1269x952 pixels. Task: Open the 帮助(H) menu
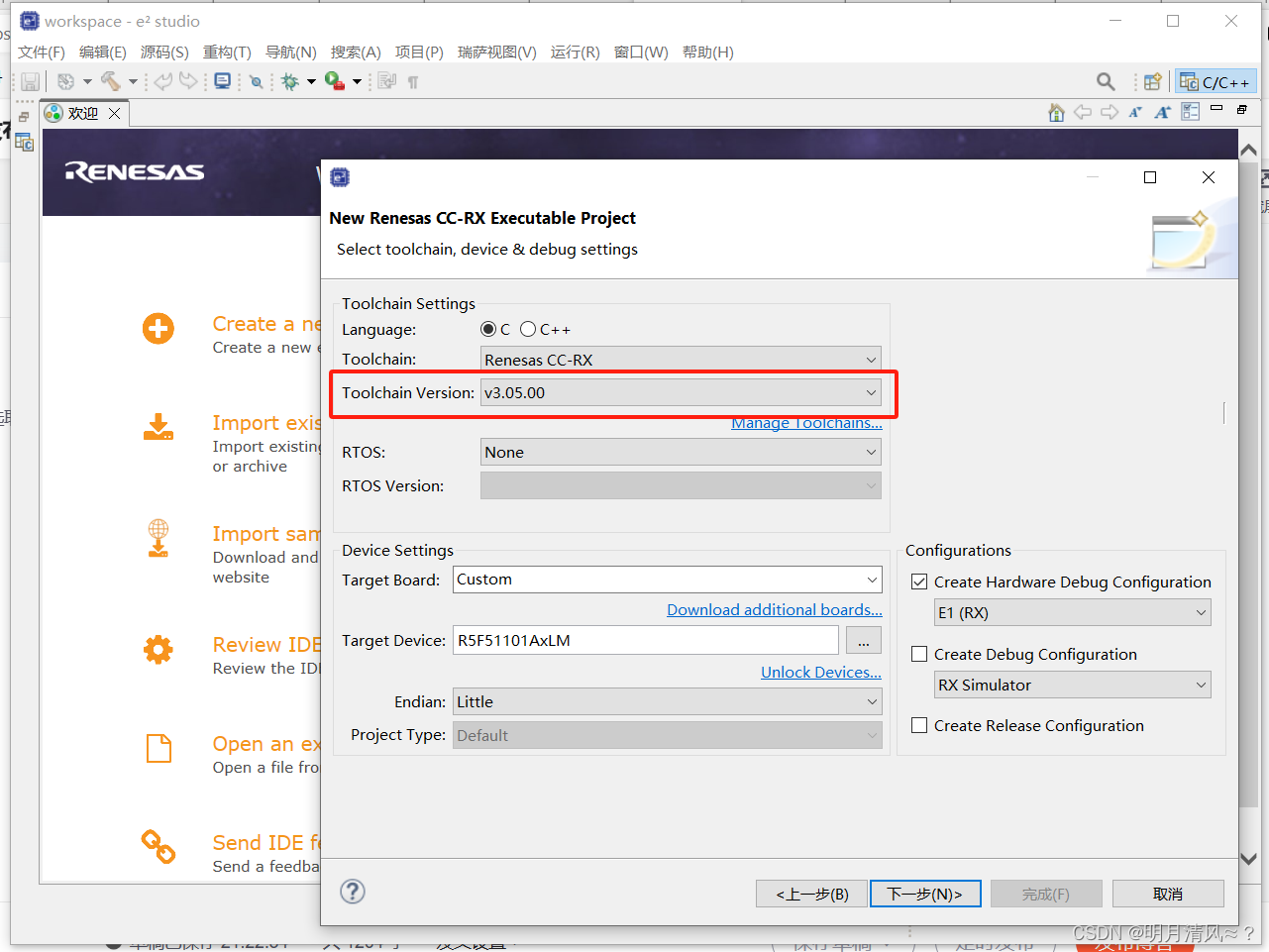(x=708, y=52)
